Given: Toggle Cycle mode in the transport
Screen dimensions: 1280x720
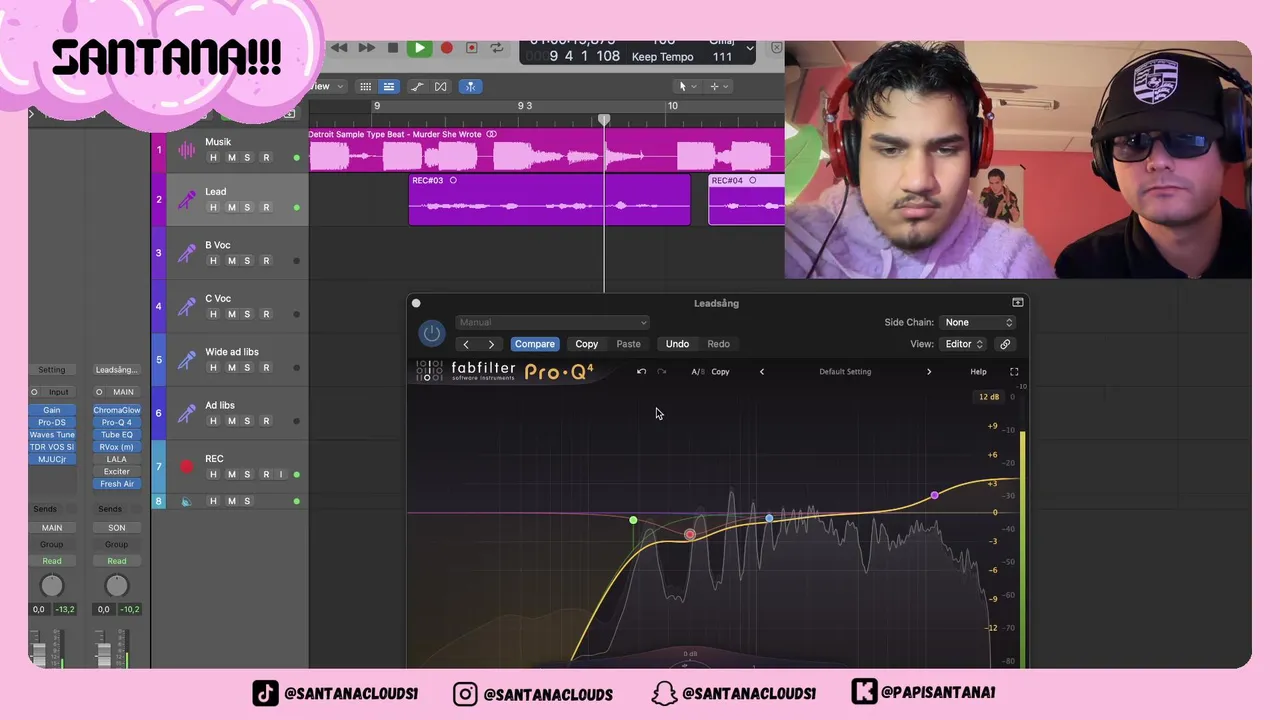Looking at the screenshot, I should point(497,48).
